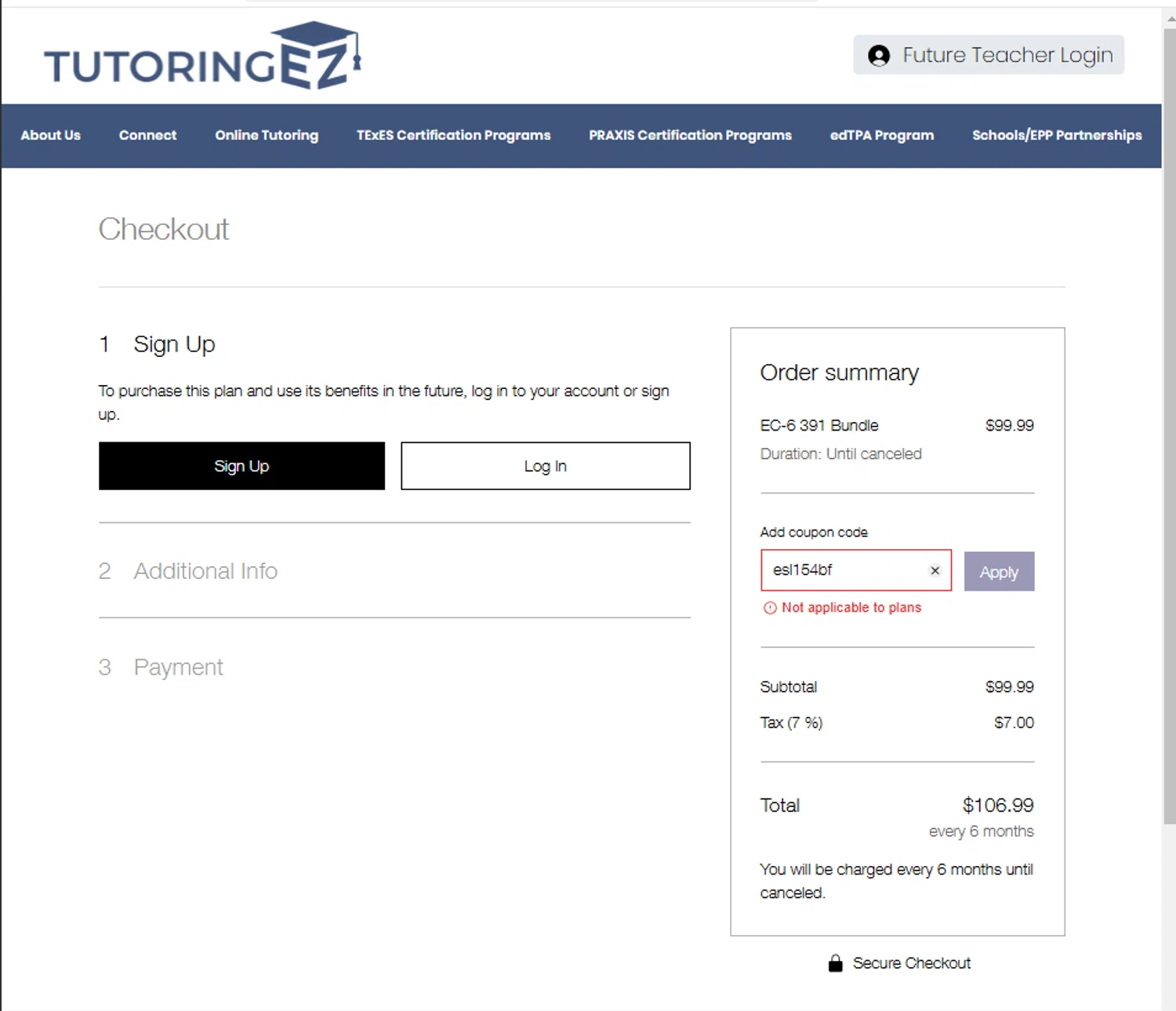Click the charged every 6 months notice
Screen dimensions: 1176x1011
897,882
